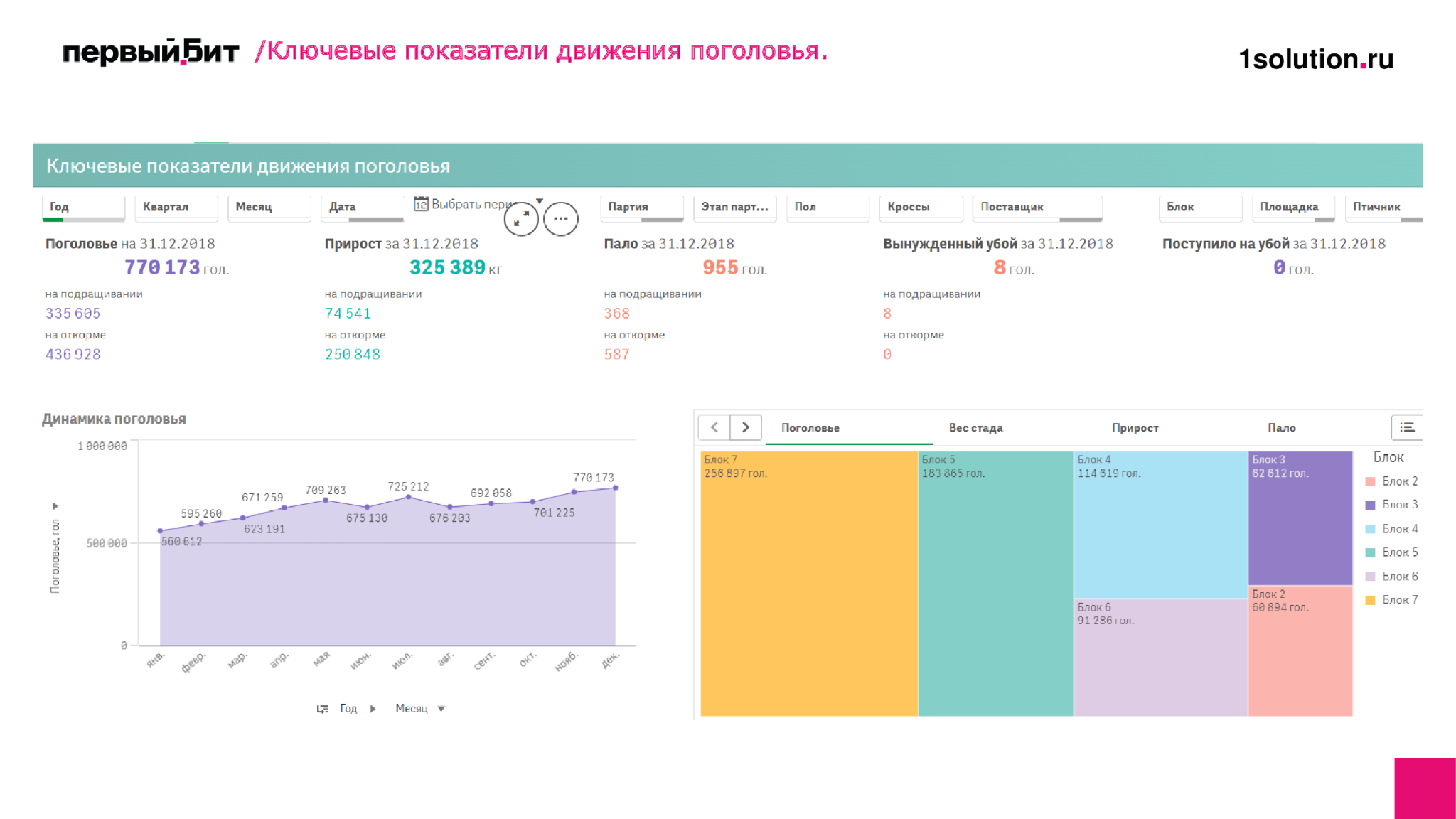Select Блок 4 treemap tile
Screen dimensions: 1456x819
coord(1160,525)
